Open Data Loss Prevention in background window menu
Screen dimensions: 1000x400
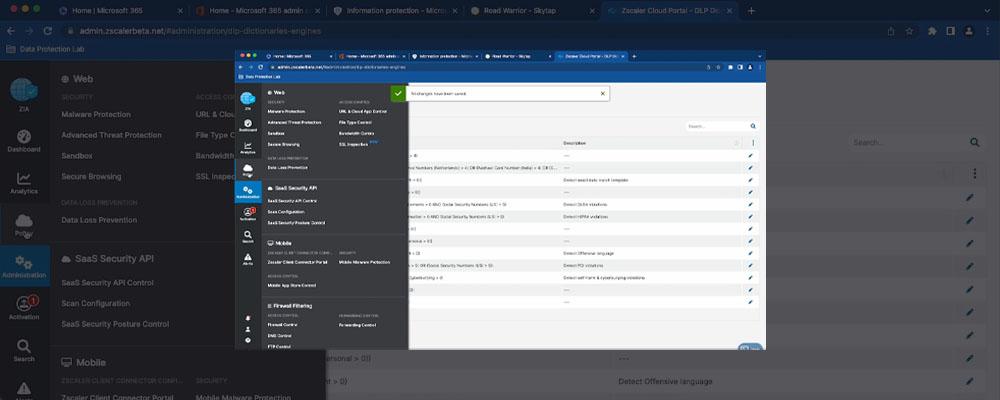click(99, 220)
